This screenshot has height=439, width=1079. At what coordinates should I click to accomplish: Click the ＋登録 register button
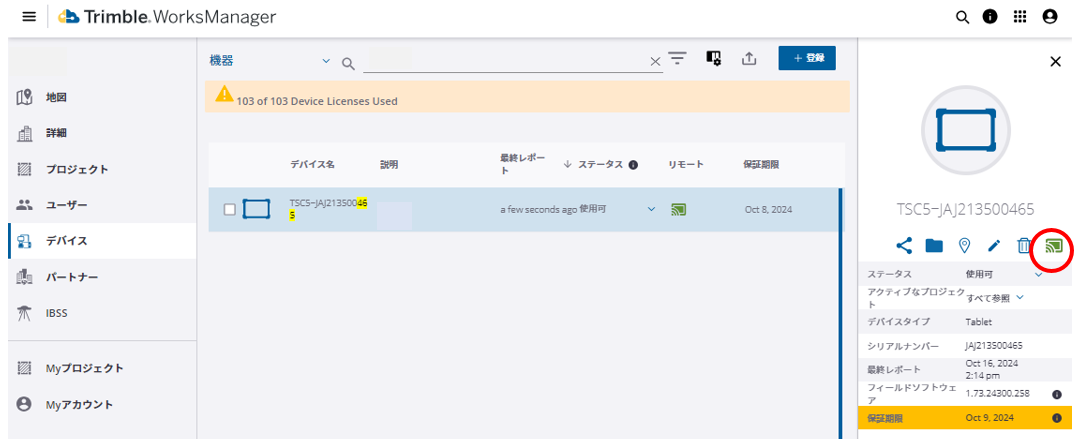pos(806,58)
